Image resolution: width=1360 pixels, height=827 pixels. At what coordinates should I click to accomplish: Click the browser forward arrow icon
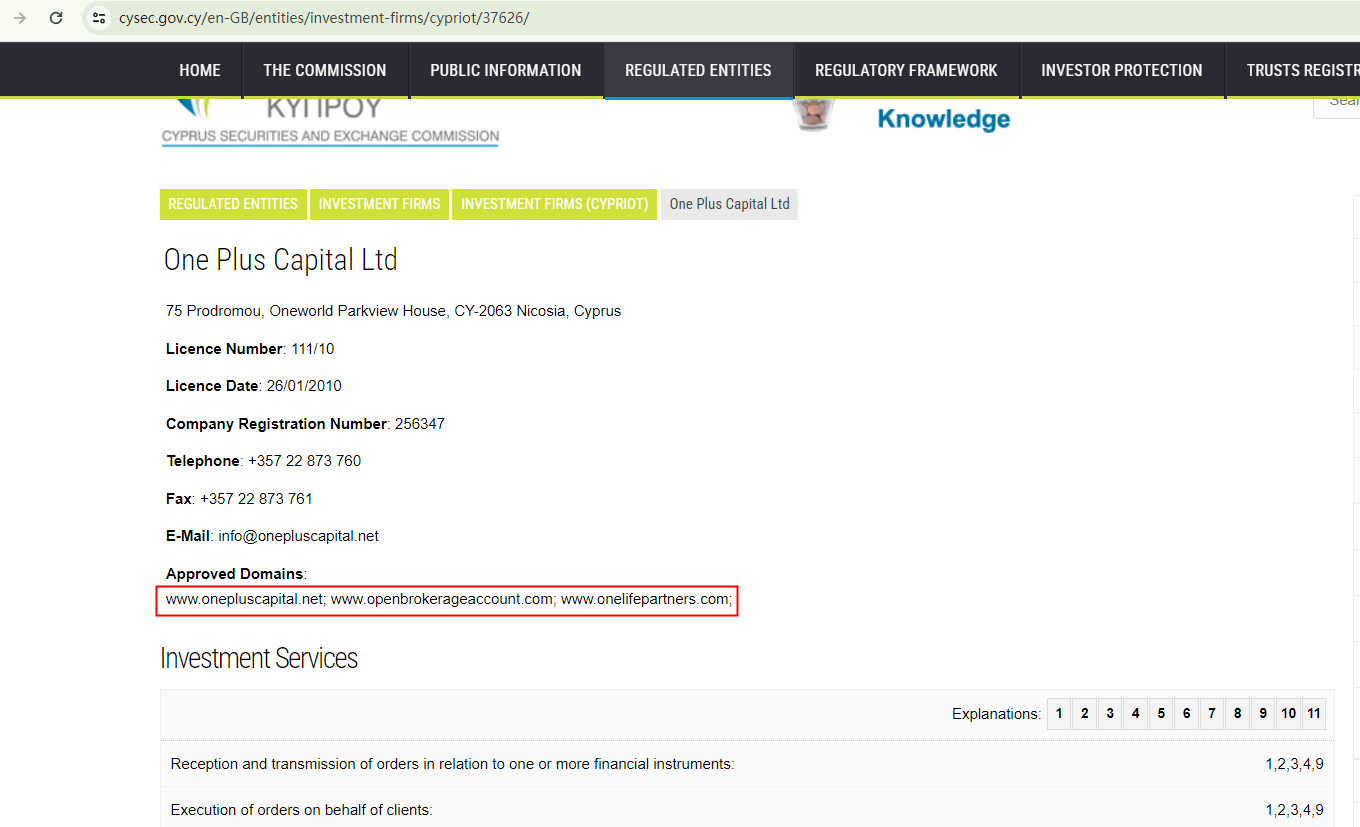point(20,18)
